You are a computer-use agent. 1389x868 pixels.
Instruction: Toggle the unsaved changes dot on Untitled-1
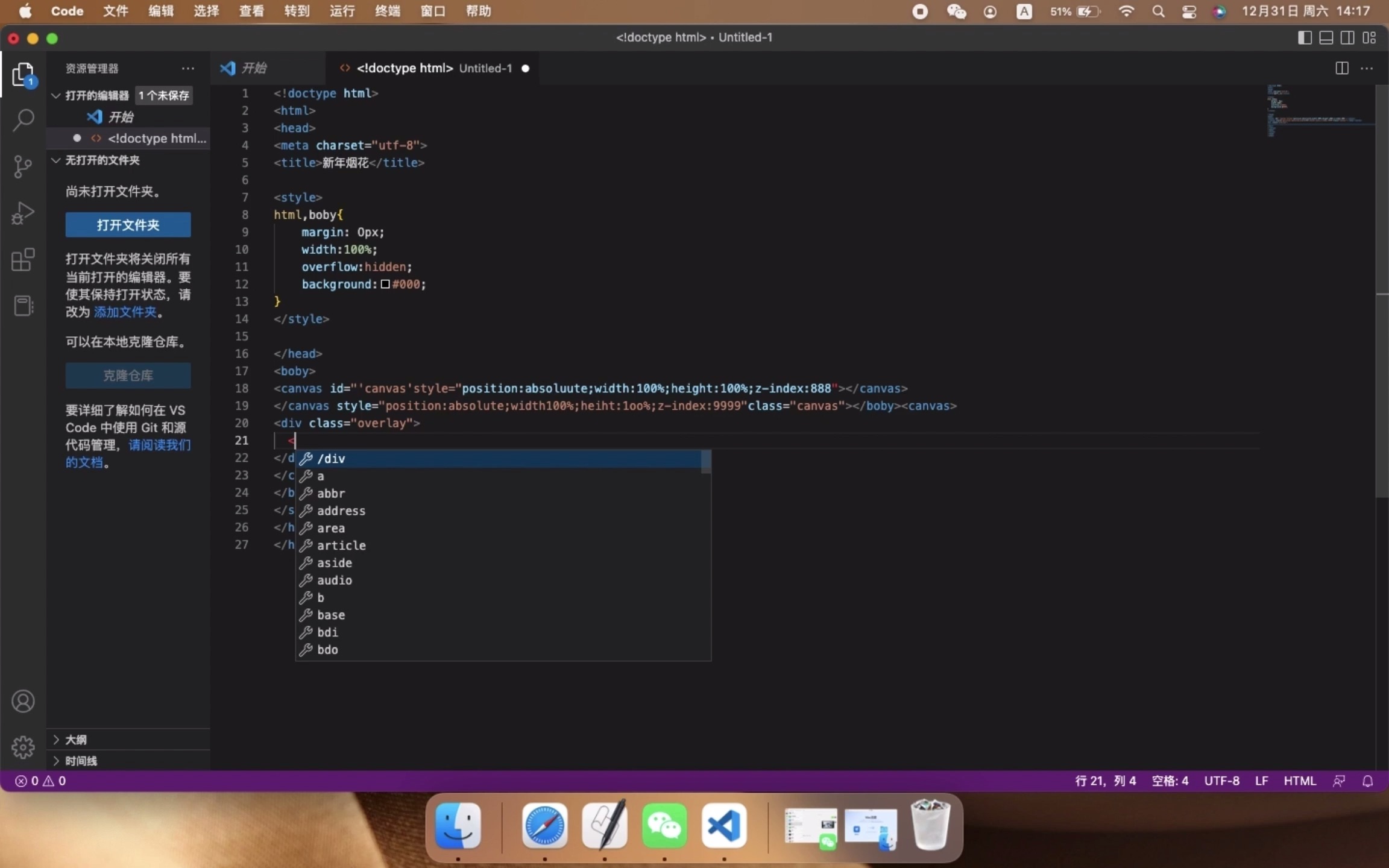click(524, 68)
